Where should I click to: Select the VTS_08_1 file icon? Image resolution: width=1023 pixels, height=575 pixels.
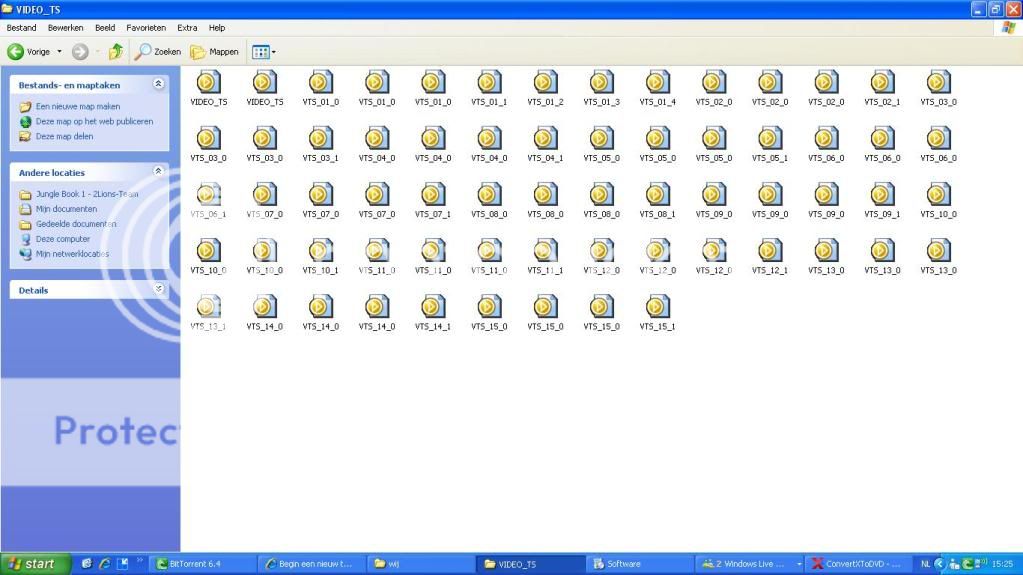click(x=657, y=194)
